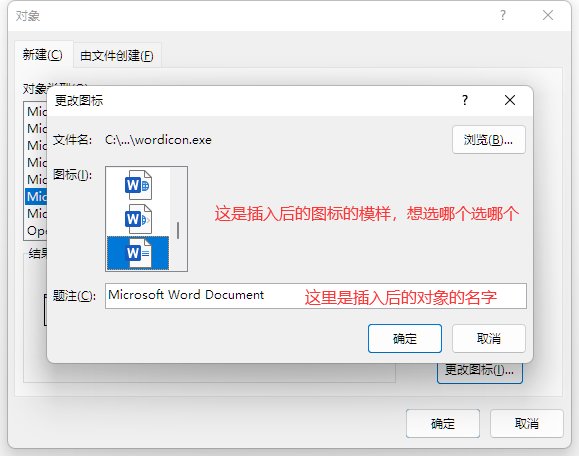Switch to the 由文件创建(F) tab

coord(117,56)
